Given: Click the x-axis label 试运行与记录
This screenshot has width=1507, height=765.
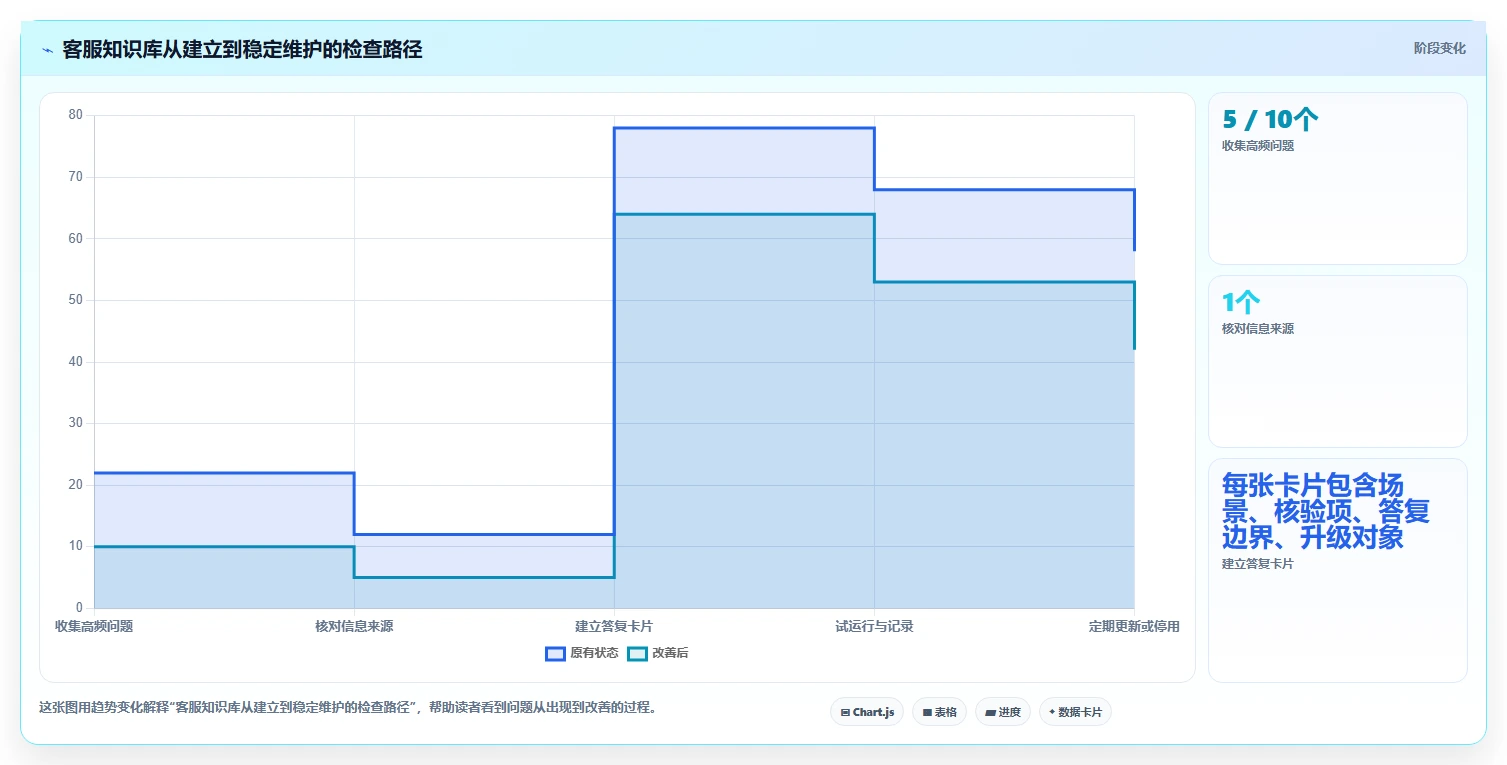Looking at the screenshot, I should [x=874, y=626].
